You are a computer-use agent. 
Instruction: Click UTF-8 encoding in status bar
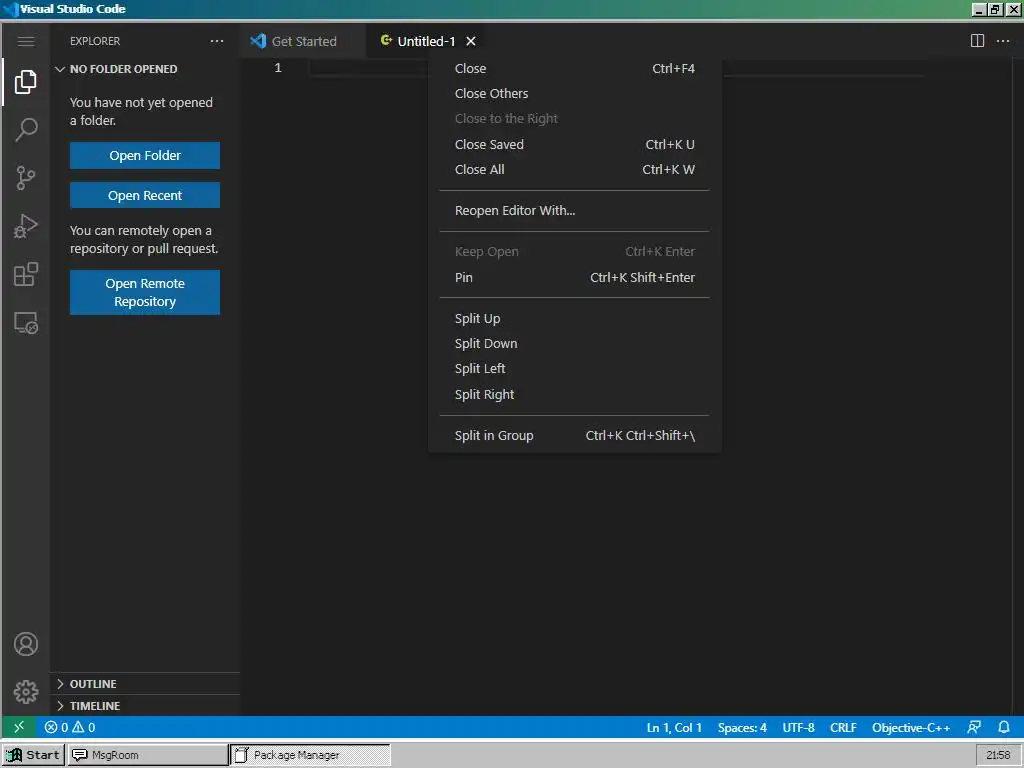[798, 728]
